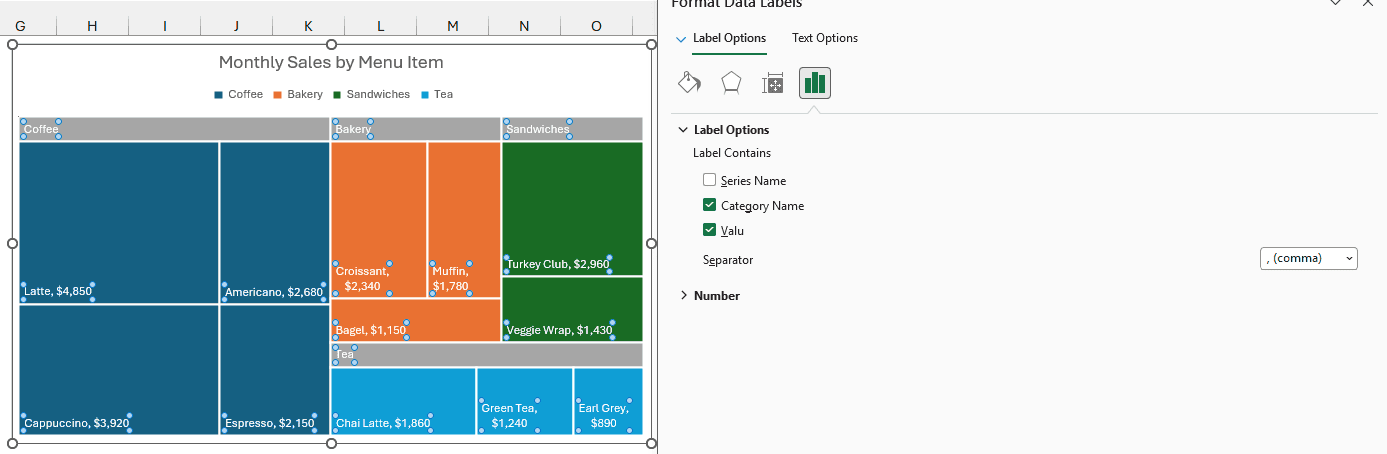Viewport: 1387px width, 454px height.
Task: Select column L header
Action: pos(380,26)
